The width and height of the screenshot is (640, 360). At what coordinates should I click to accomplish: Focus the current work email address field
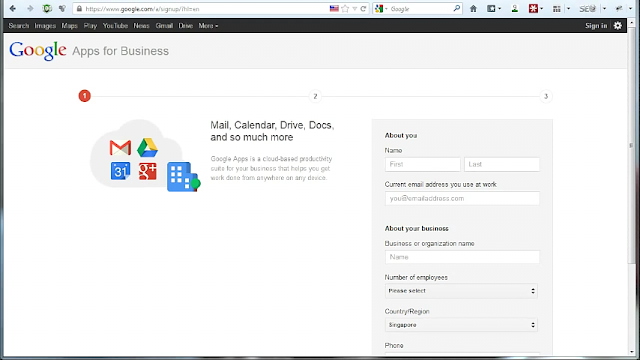click(462, 198)
